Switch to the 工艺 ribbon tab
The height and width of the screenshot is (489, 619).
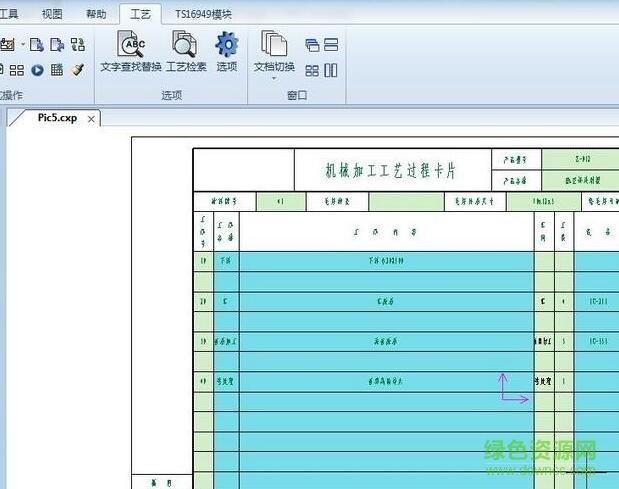[x=140, y=15]
